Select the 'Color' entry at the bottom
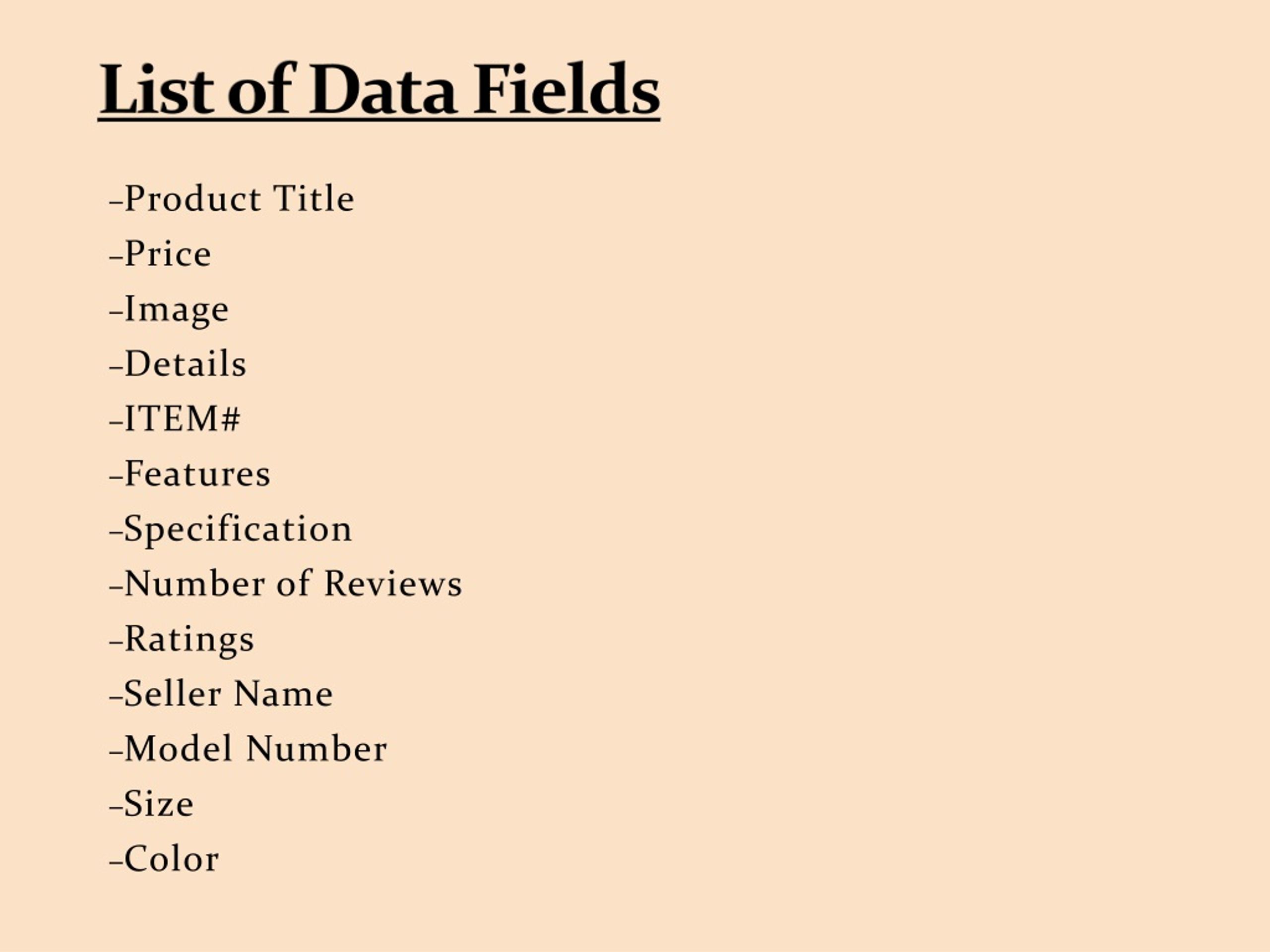The image size is (1270, 952). pos(164,858)
